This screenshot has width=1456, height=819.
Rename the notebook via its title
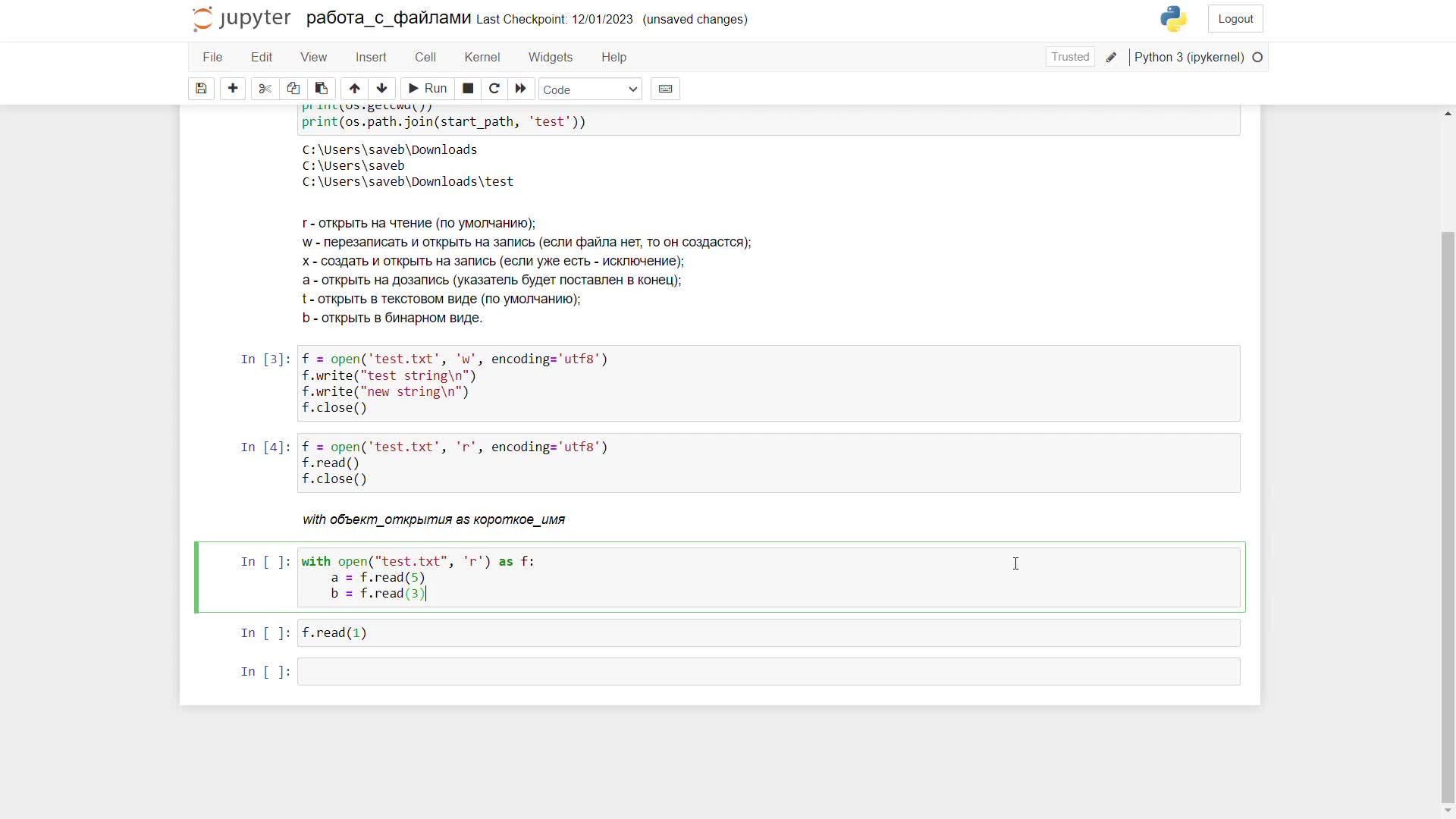pyautogui.click(x=388, y=18)
